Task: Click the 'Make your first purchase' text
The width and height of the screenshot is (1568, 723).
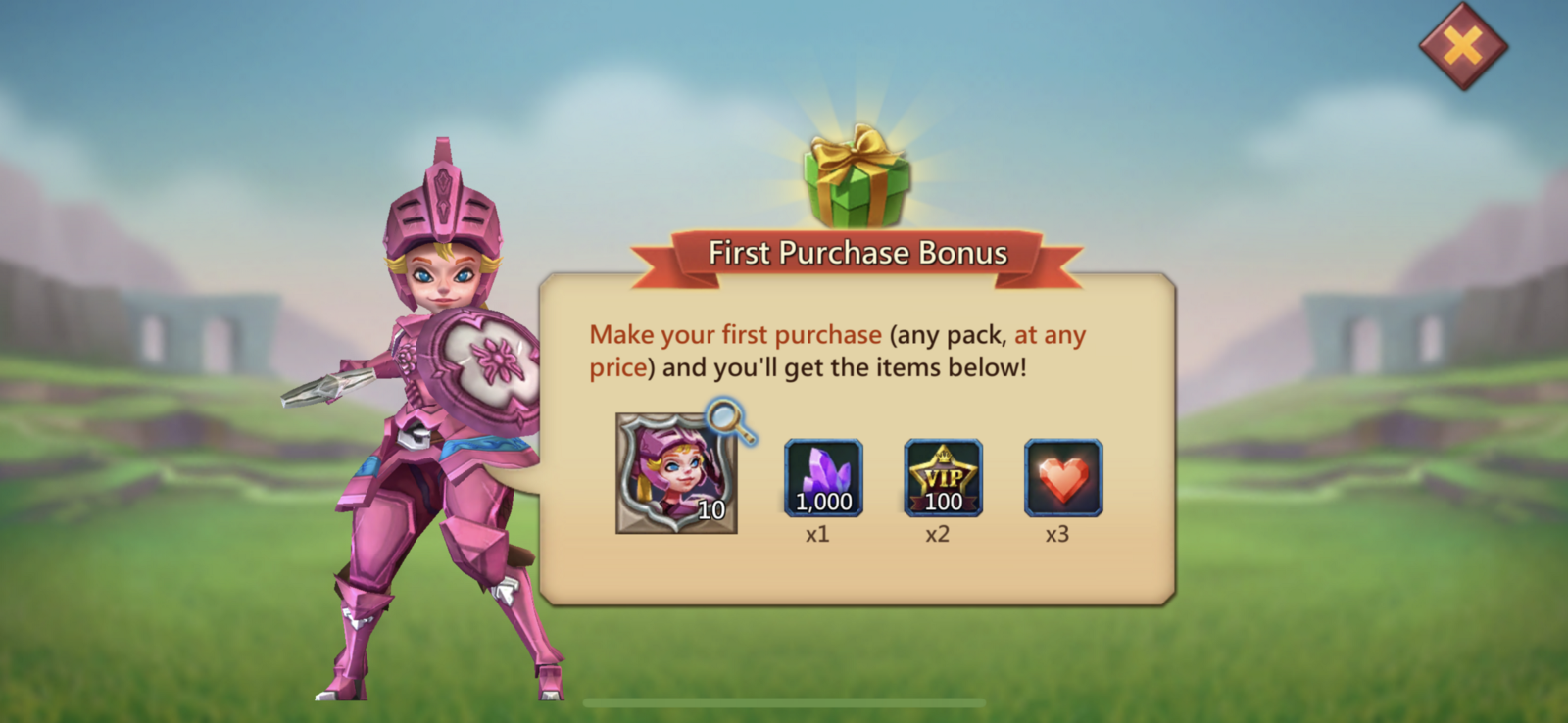Action: pyautogui.click(x=735, y=335)
